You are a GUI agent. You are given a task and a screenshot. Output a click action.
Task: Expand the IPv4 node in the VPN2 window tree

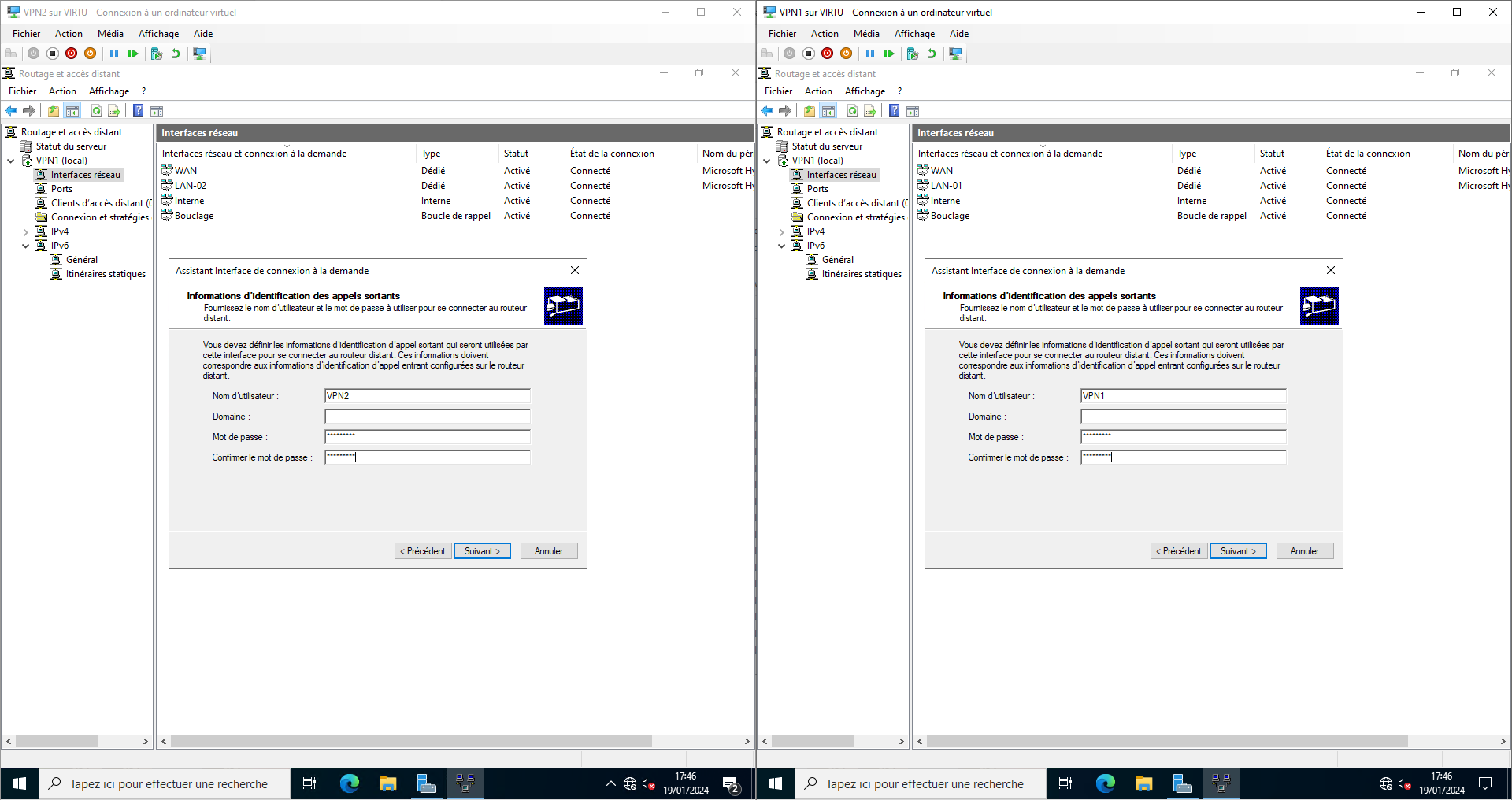pos(26,232)
